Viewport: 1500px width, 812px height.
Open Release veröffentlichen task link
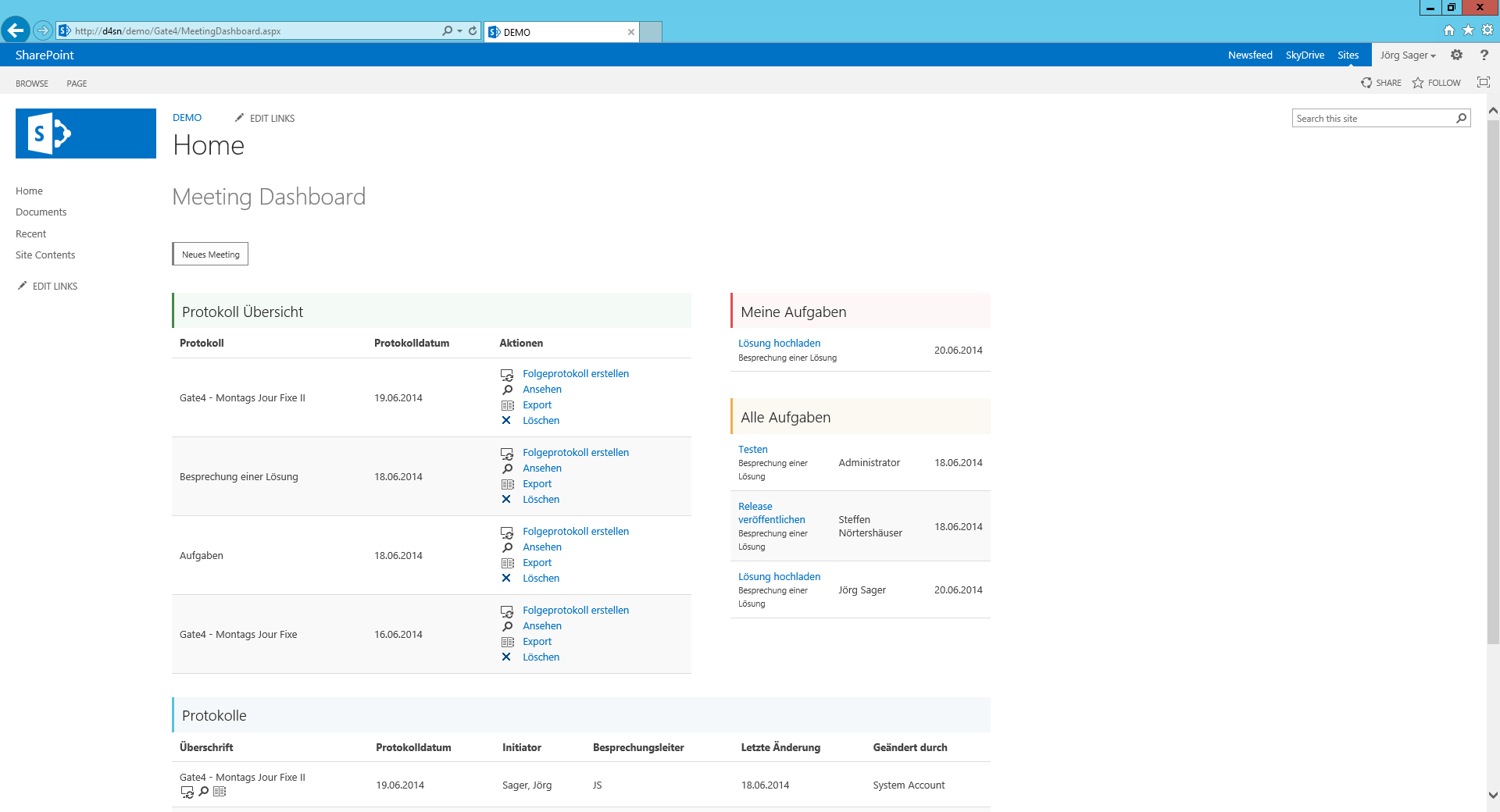point(771,513)
